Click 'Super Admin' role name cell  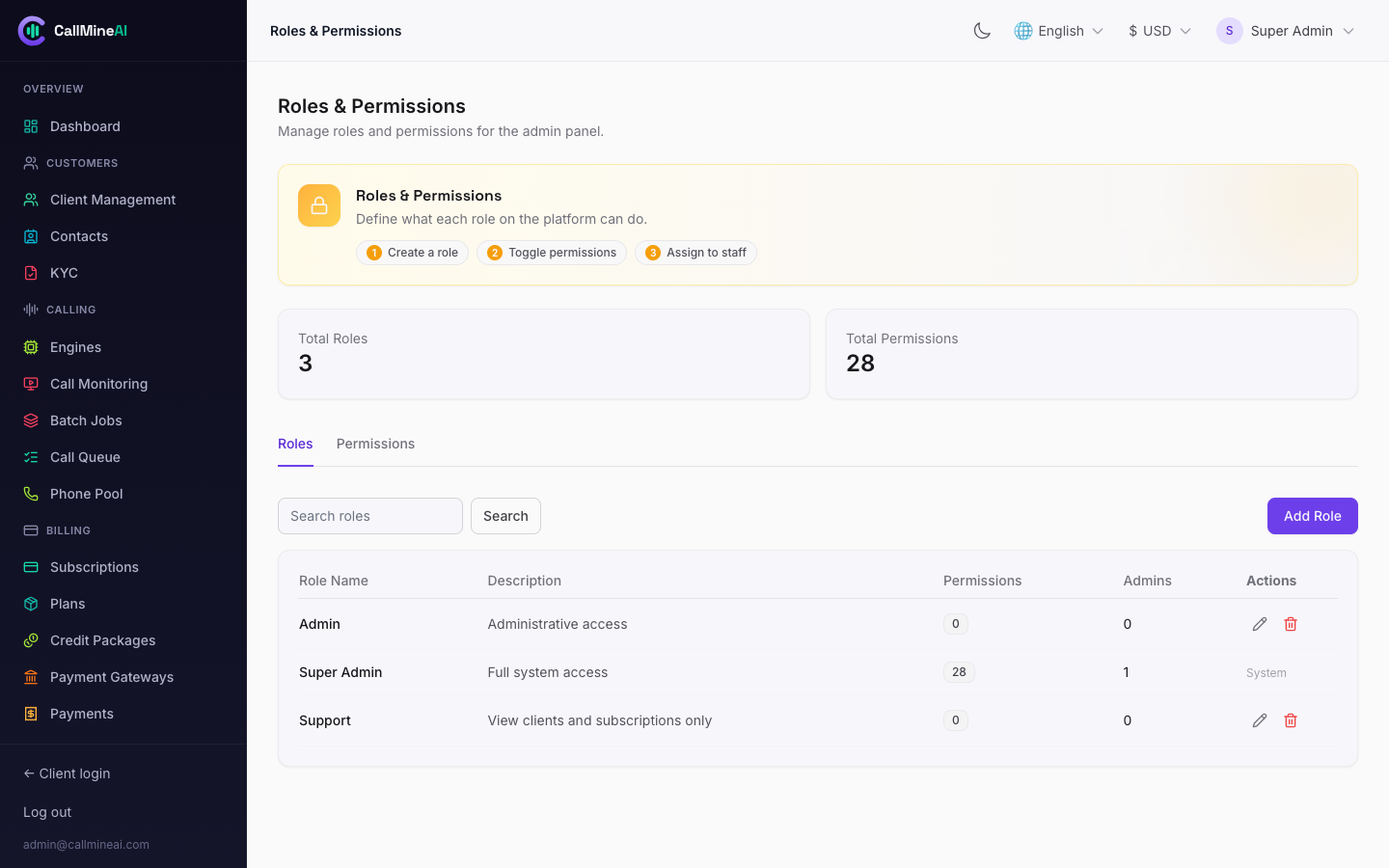(x=340, y=672)
